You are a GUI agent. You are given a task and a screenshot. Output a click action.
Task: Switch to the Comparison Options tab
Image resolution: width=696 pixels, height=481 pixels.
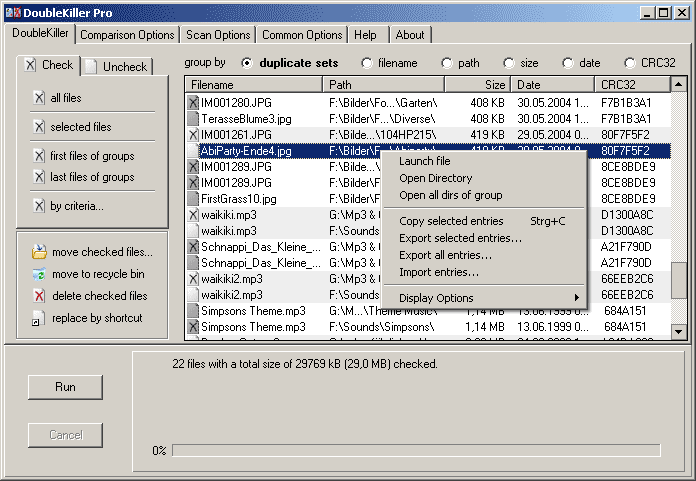coord(127,35)
